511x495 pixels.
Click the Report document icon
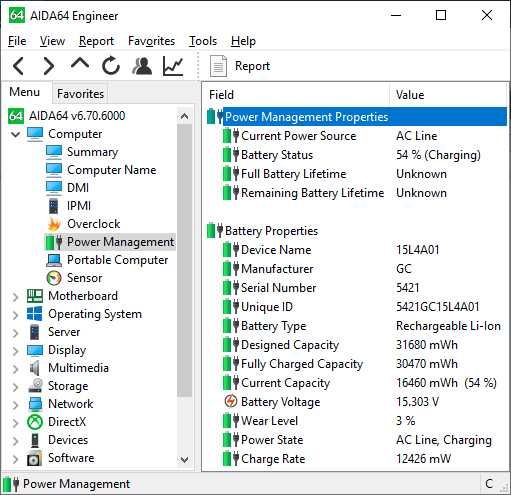[x=218, y=66]
